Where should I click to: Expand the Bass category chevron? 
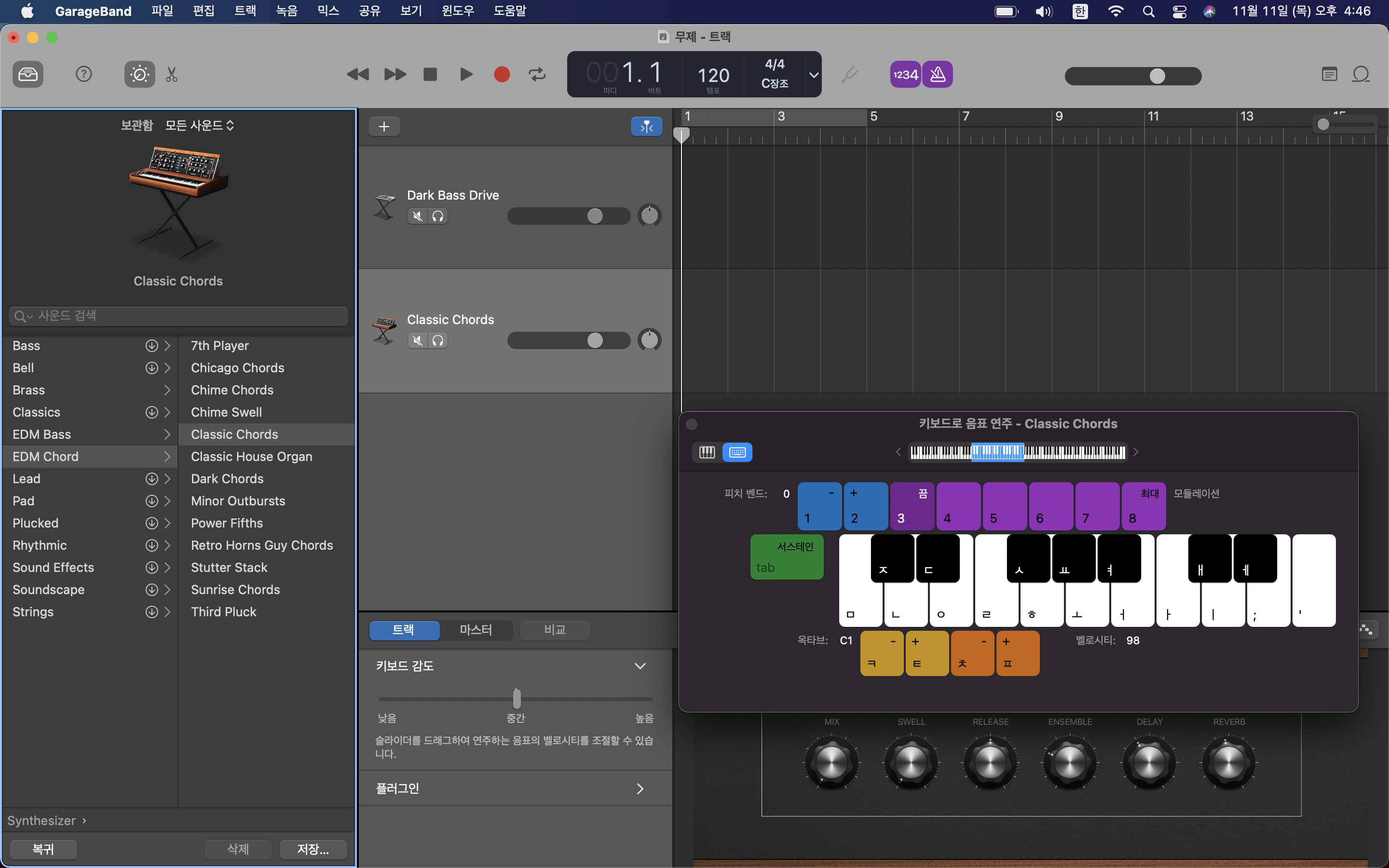(167, 346)
